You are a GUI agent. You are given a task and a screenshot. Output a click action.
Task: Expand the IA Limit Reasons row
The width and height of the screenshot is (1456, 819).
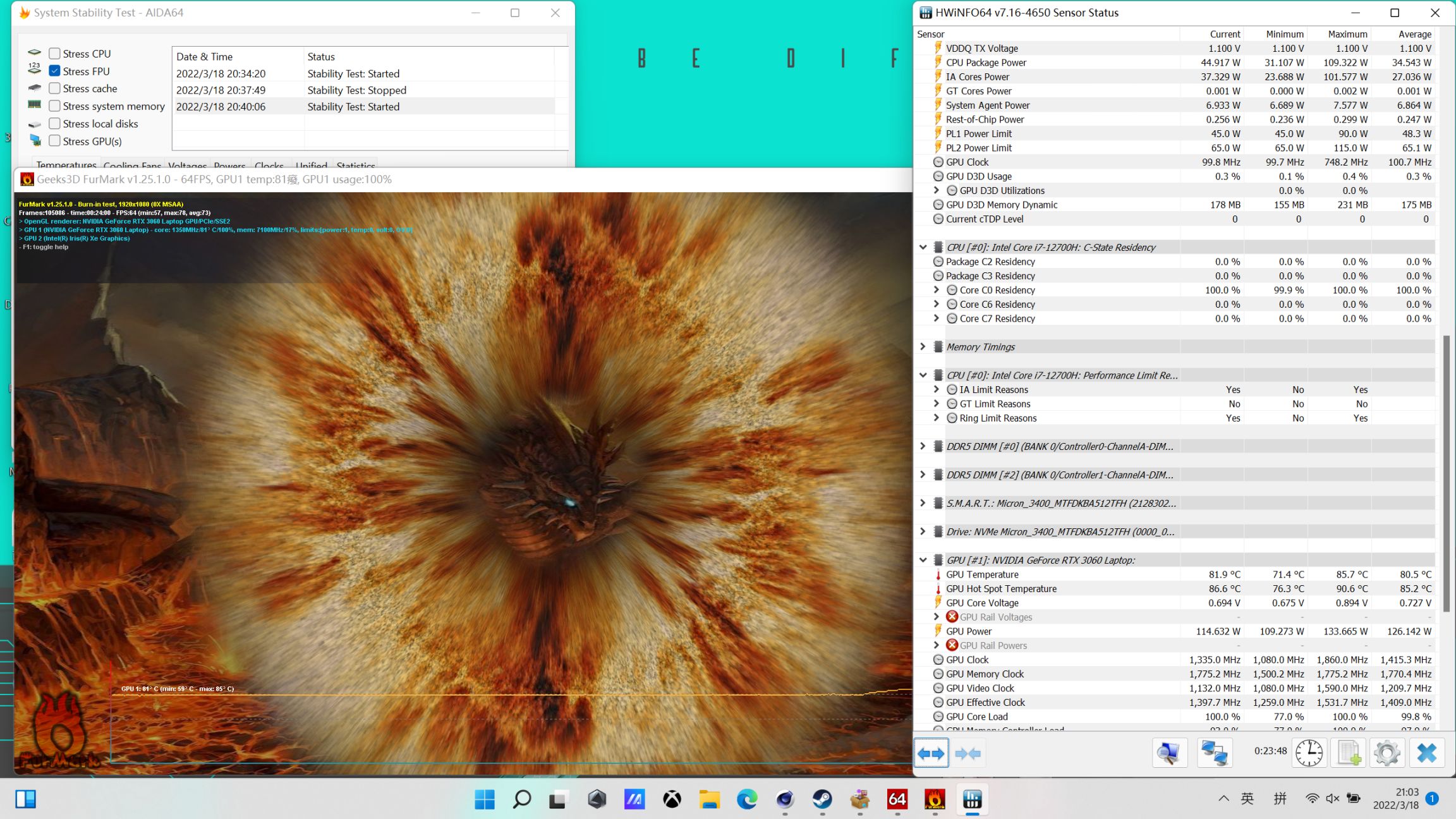(x=937, y=389)
